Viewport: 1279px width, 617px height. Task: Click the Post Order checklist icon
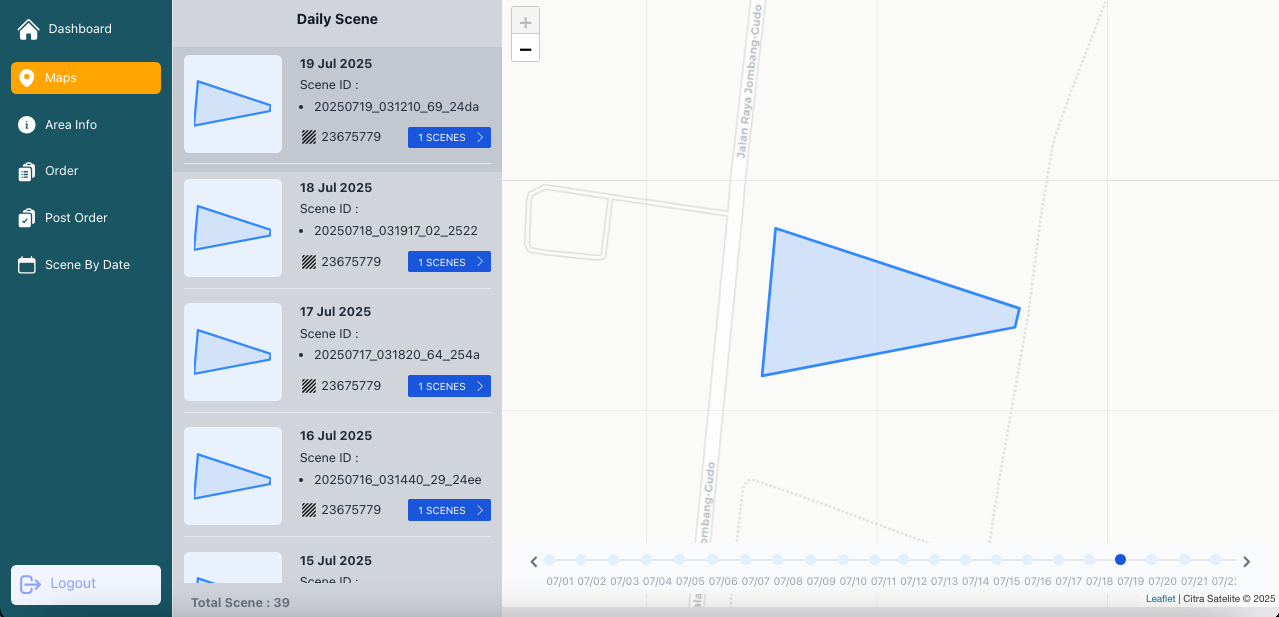(27, 218)
